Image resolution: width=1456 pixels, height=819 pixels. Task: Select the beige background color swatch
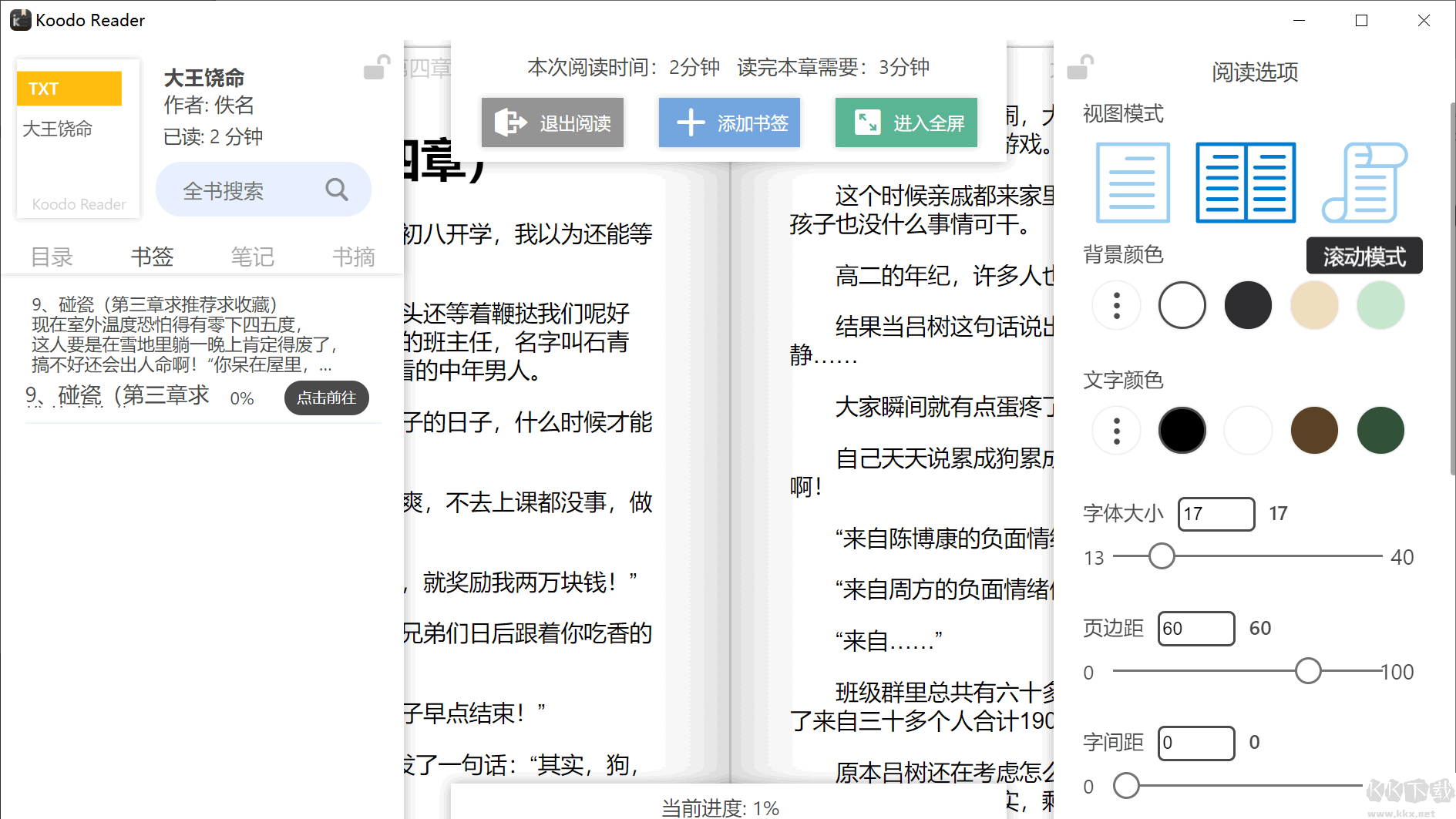click(1313, 305)
